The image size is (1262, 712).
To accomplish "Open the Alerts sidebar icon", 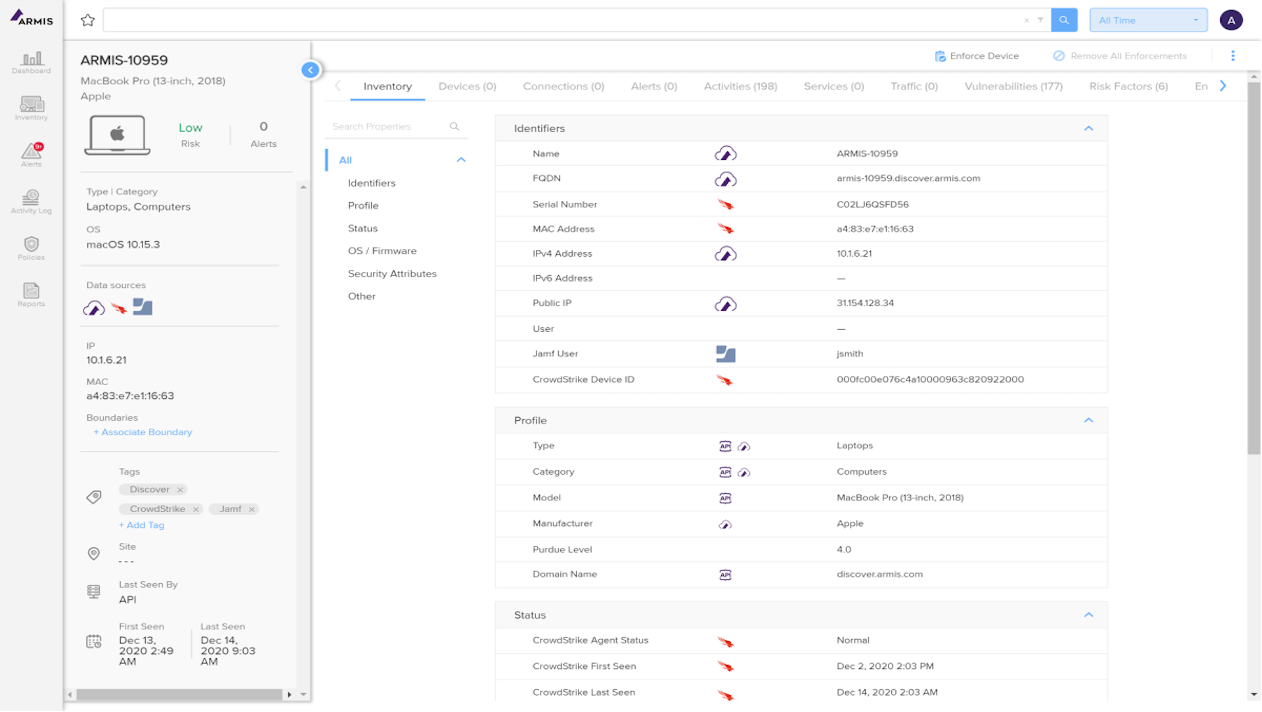I will point(31,154).
